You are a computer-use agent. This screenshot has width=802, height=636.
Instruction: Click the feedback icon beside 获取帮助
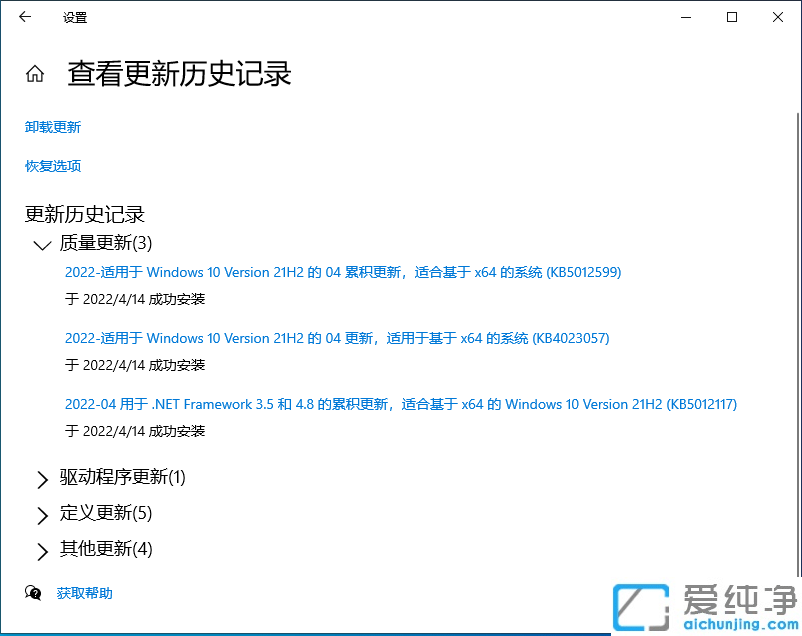pyautogui.click(x=33, y=592)
